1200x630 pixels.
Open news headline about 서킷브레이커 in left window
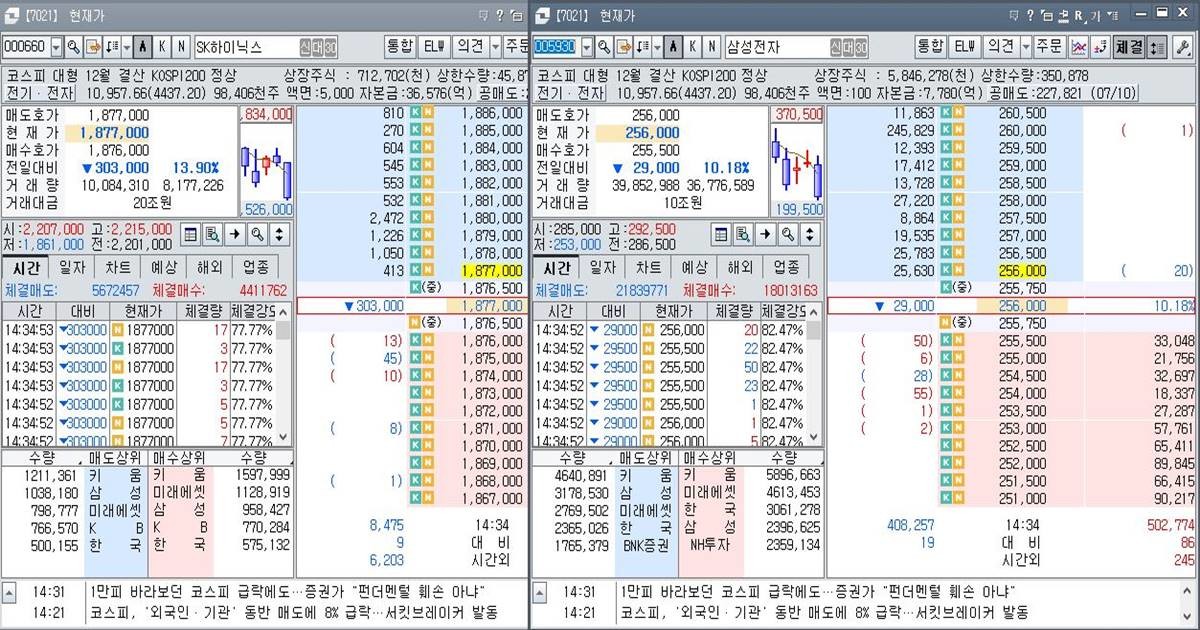point(295,612)
